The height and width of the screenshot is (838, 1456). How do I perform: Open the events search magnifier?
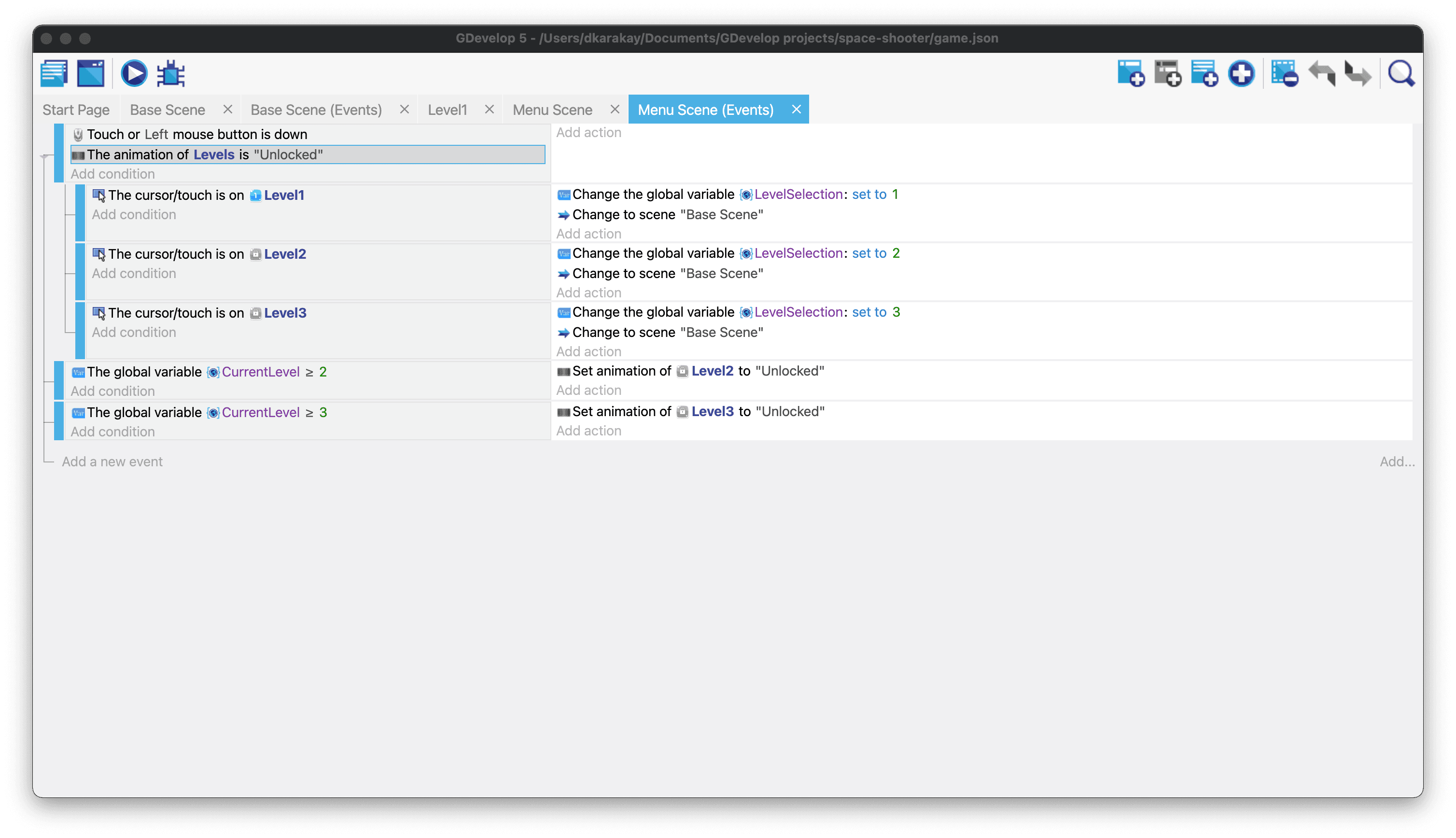coord(1401,74)
